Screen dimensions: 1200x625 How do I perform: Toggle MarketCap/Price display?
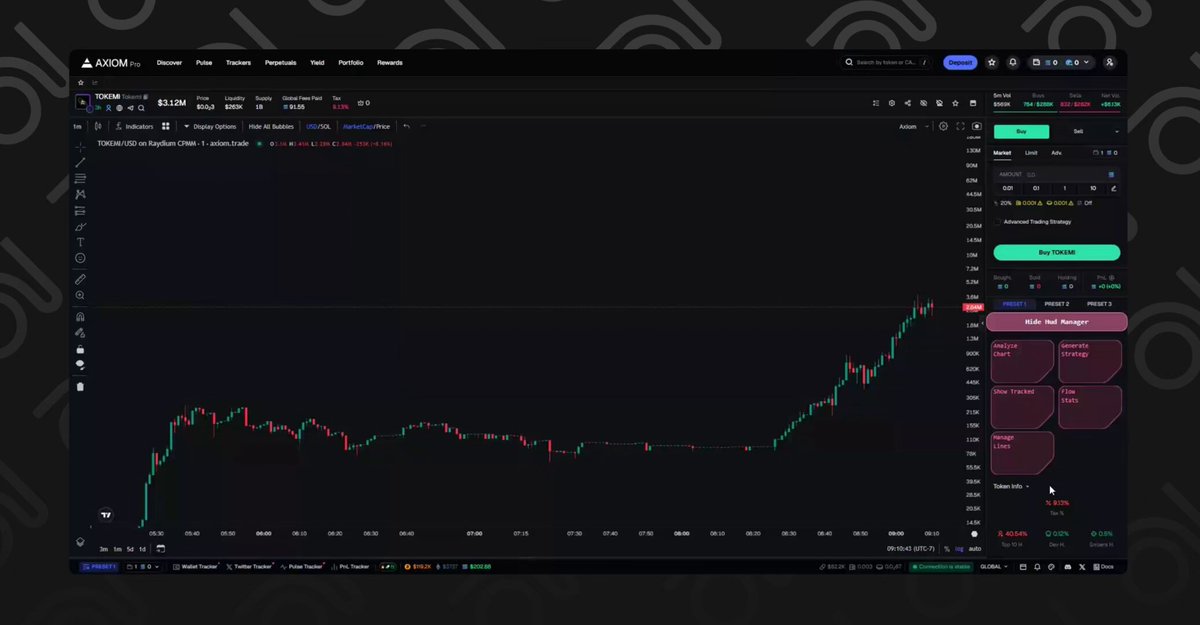click(x=366, y=126)
